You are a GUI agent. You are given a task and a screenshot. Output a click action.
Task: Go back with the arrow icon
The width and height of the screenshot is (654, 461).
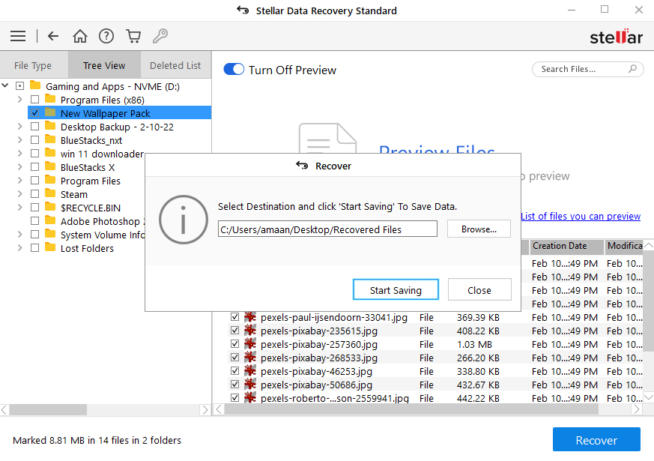pos(53,36)
